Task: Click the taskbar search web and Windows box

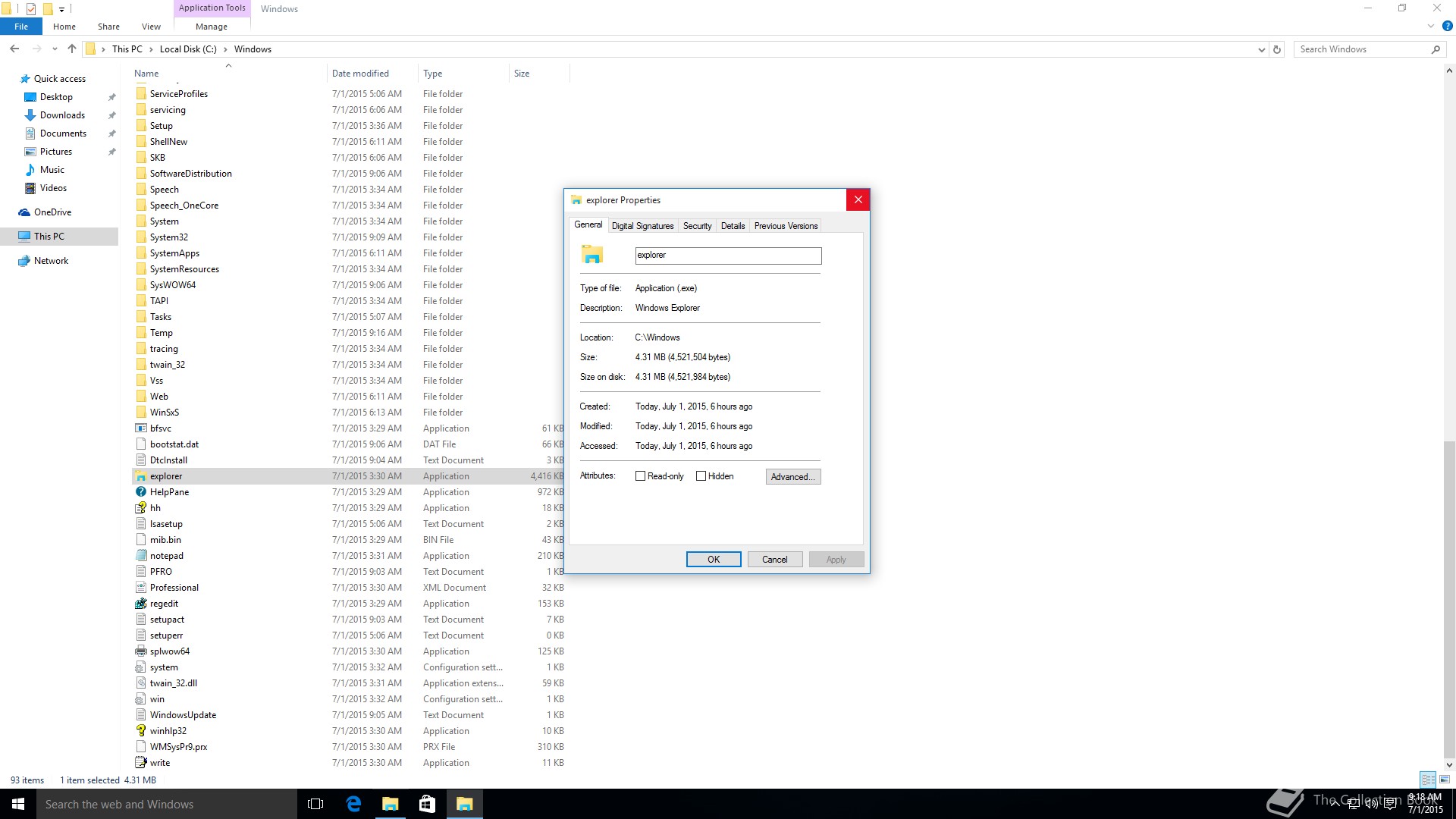Action: pyautogui.click(x=167, y=804)
